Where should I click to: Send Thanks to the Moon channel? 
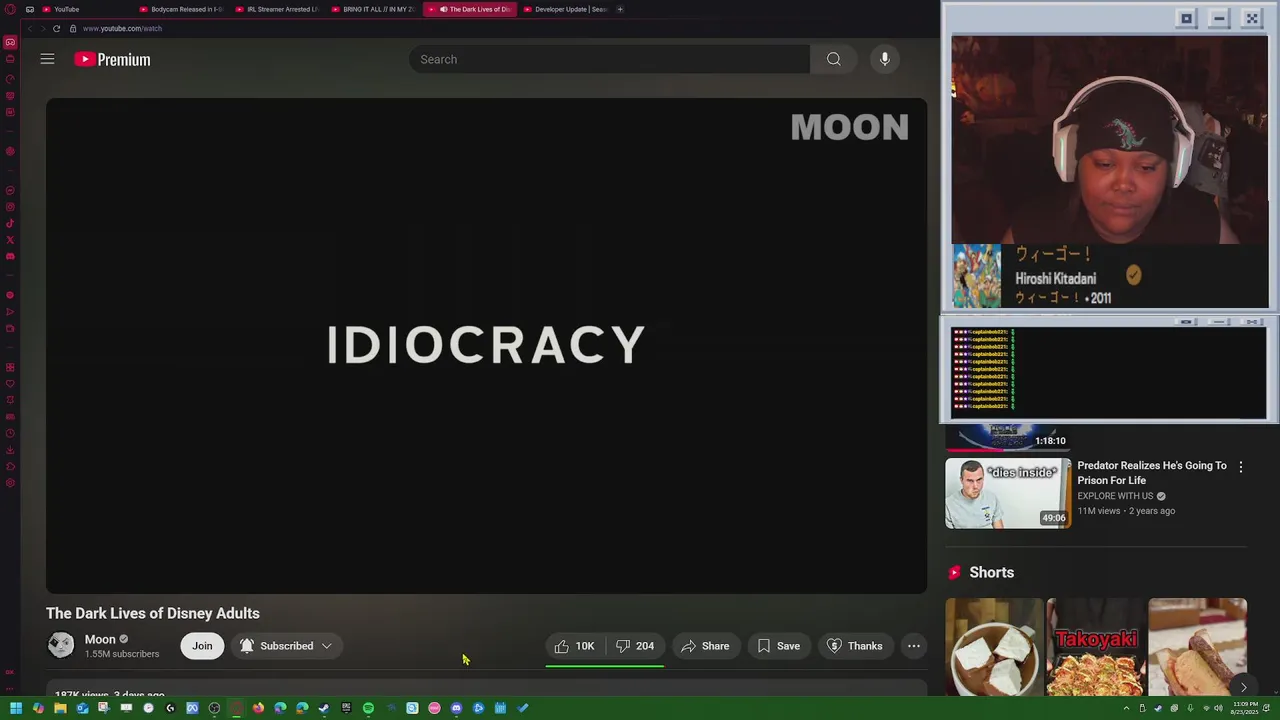click(855, 646)
